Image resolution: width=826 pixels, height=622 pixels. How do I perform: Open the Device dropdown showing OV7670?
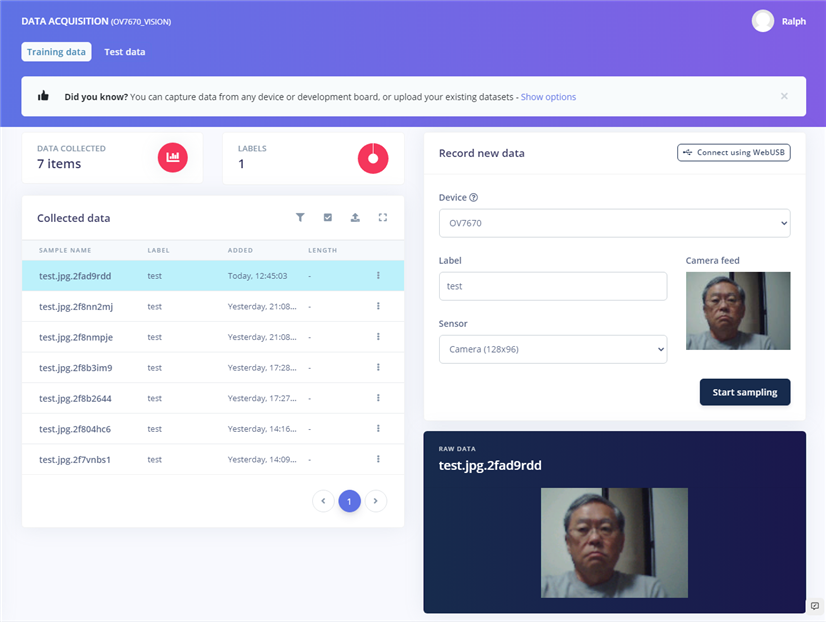[615, 223]
